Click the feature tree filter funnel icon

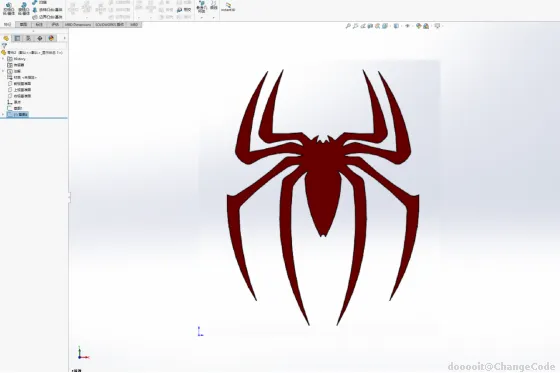tap(4, 46)
